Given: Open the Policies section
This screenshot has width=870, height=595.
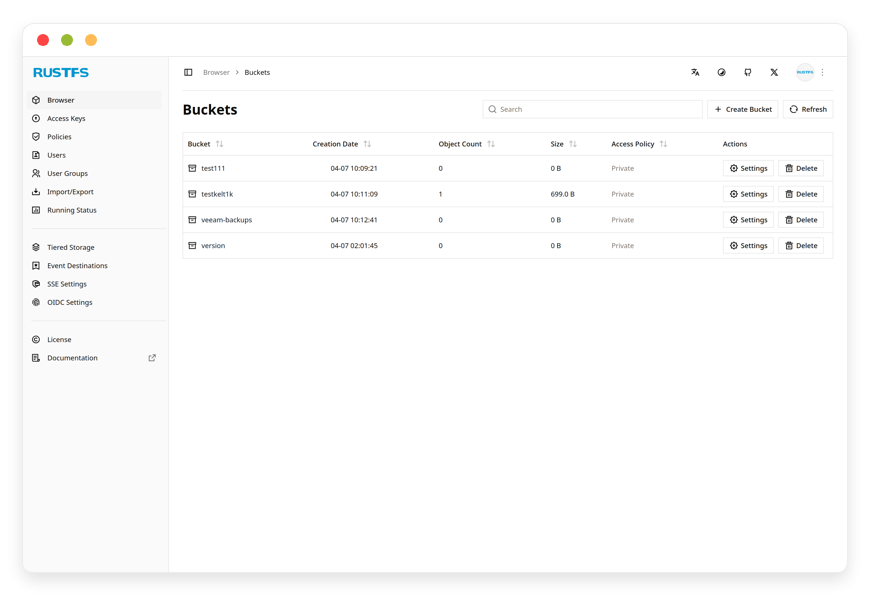Looking at the screenshot, I should tap(59, 137).
